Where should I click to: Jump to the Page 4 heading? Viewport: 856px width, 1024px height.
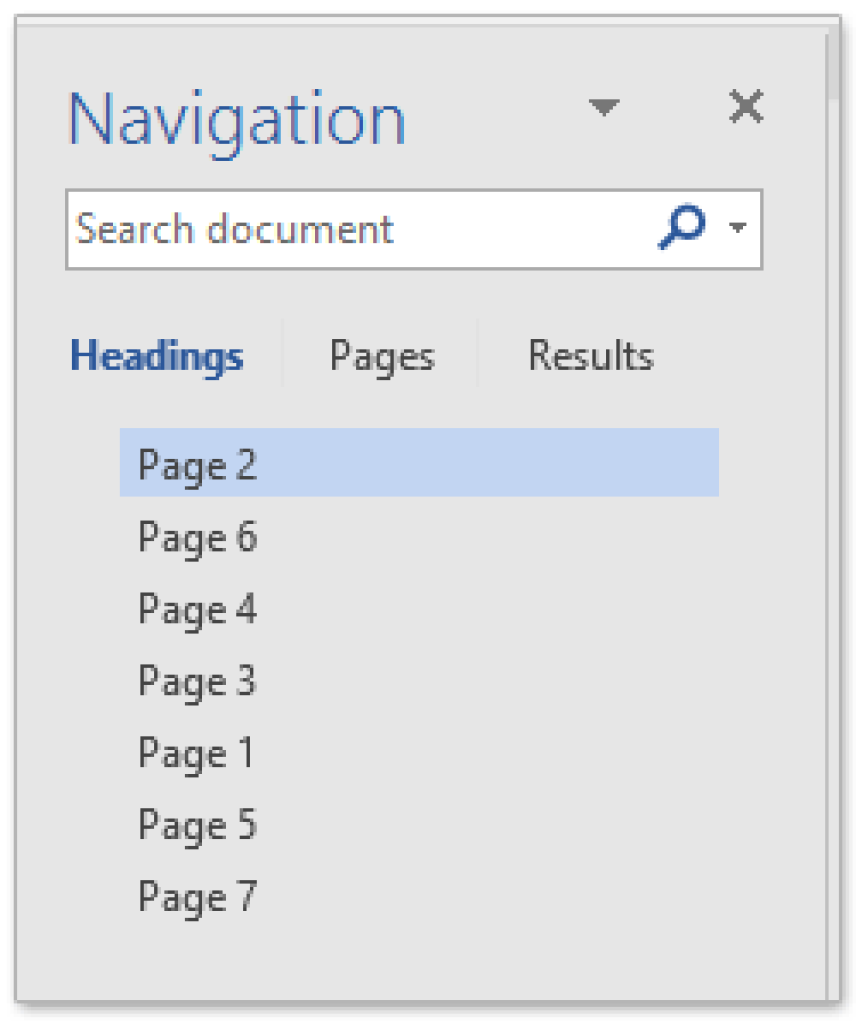coord(197,609)
